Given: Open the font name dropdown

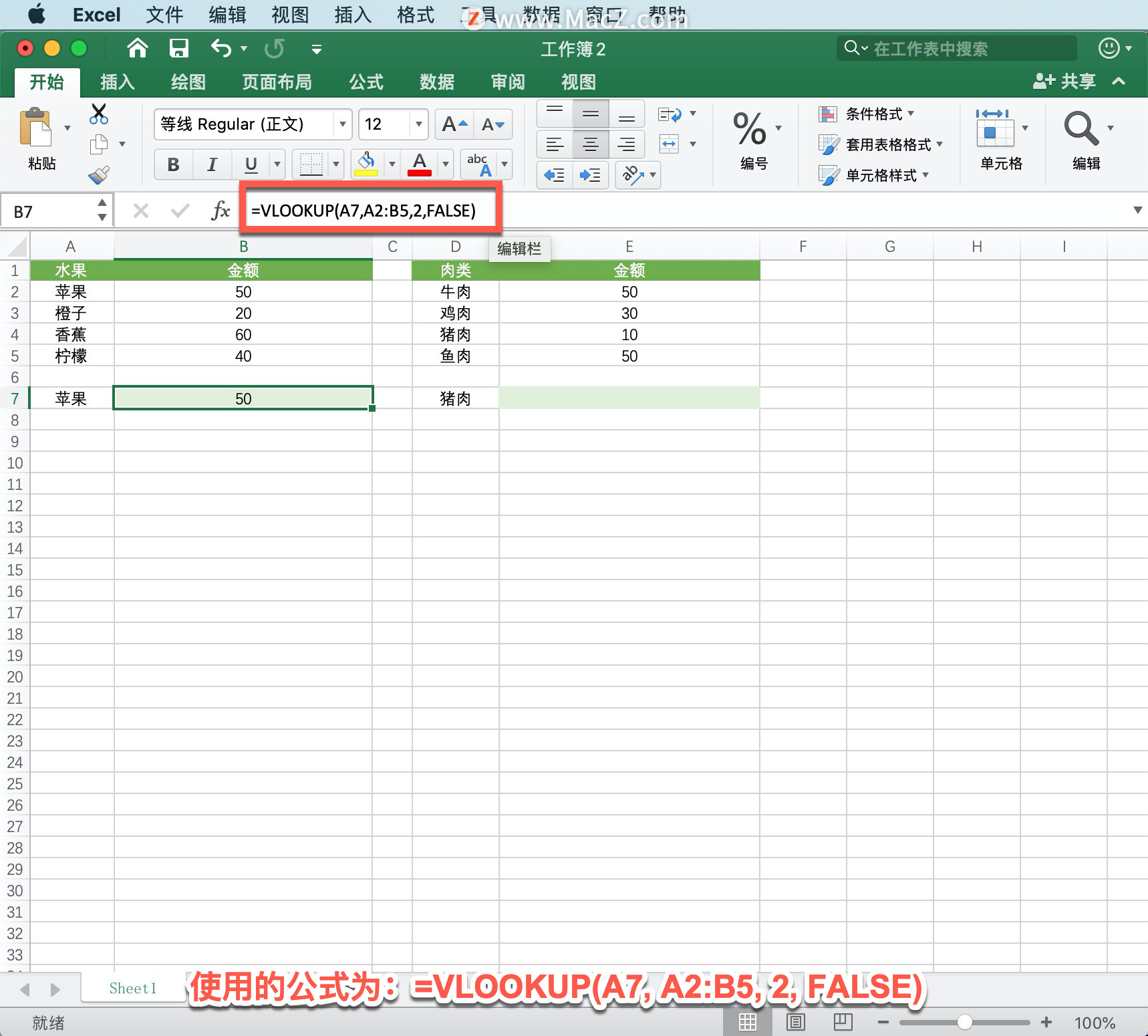Looking at the screenshot, I should (343, 124).
